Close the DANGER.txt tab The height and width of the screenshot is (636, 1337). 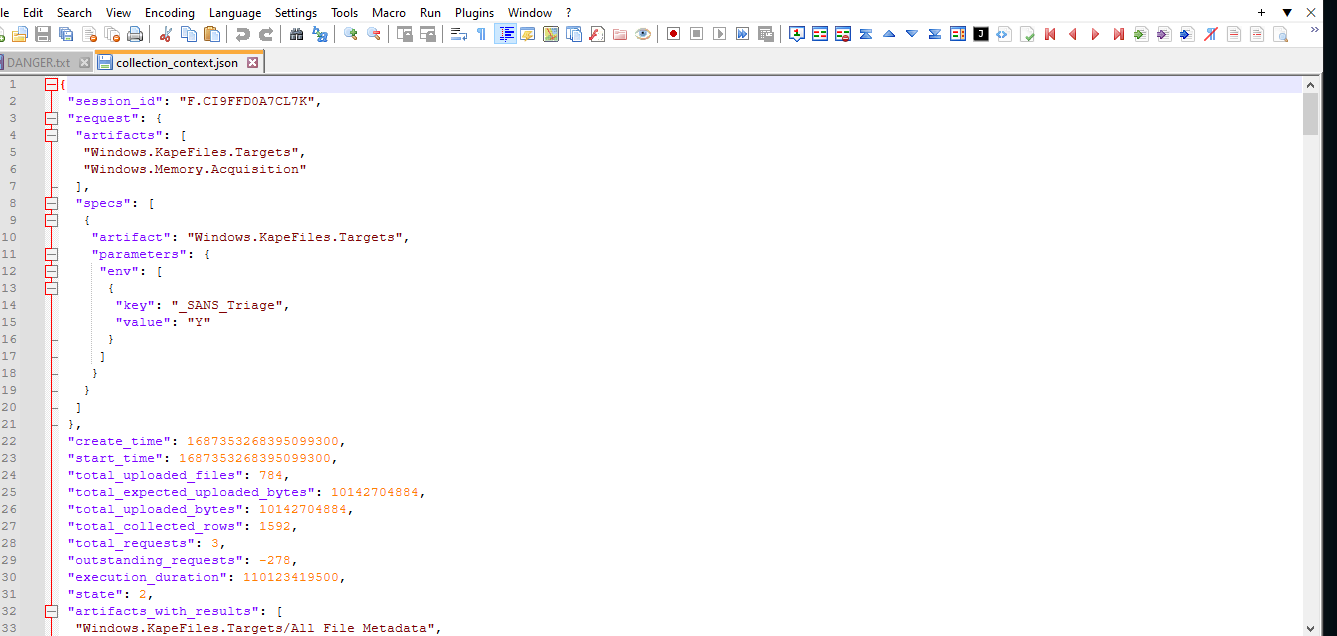tap(84, 63)
